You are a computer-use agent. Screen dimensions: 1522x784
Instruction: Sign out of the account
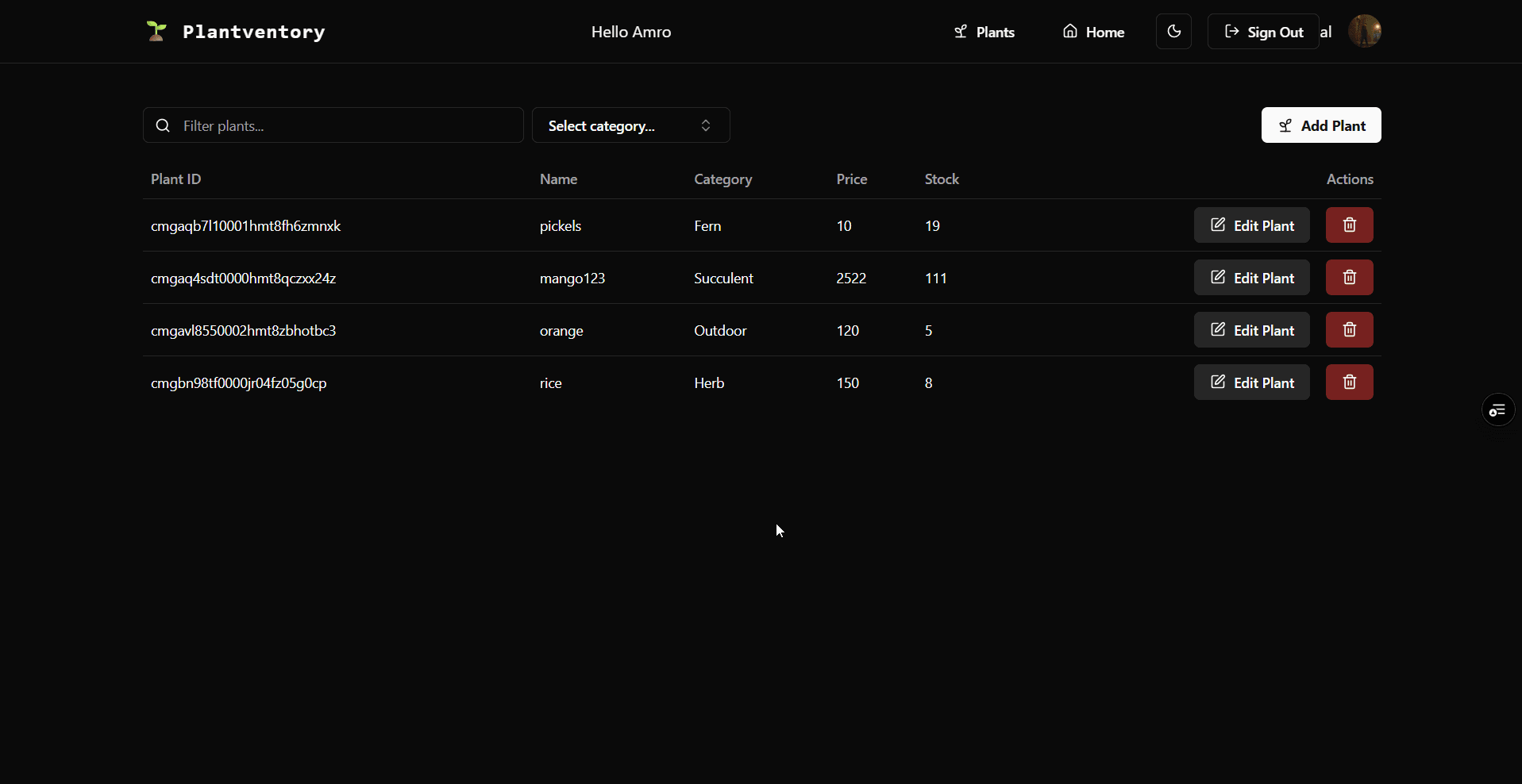[1263, 33]
